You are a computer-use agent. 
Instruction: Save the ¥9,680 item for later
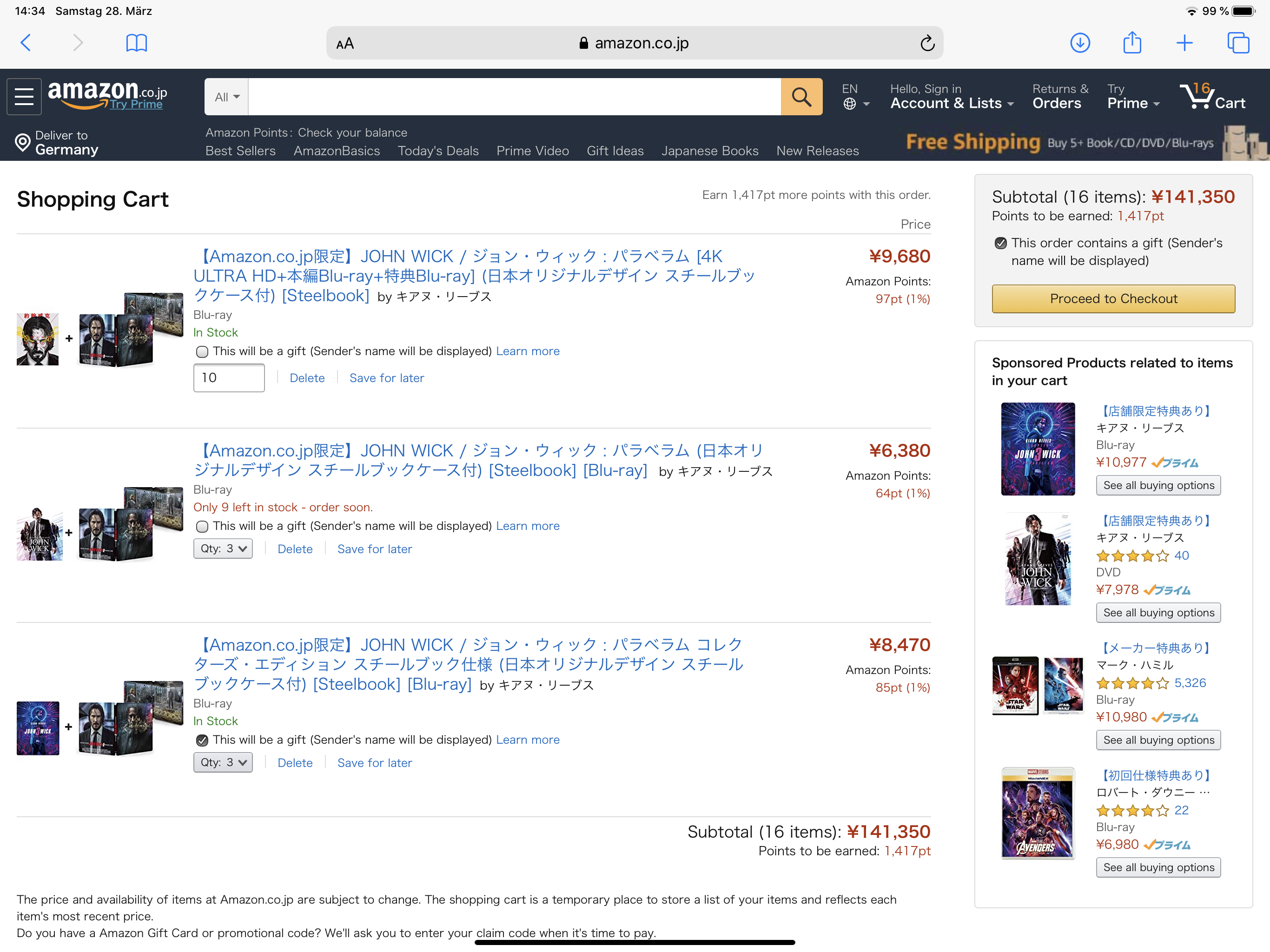point(386,378)
